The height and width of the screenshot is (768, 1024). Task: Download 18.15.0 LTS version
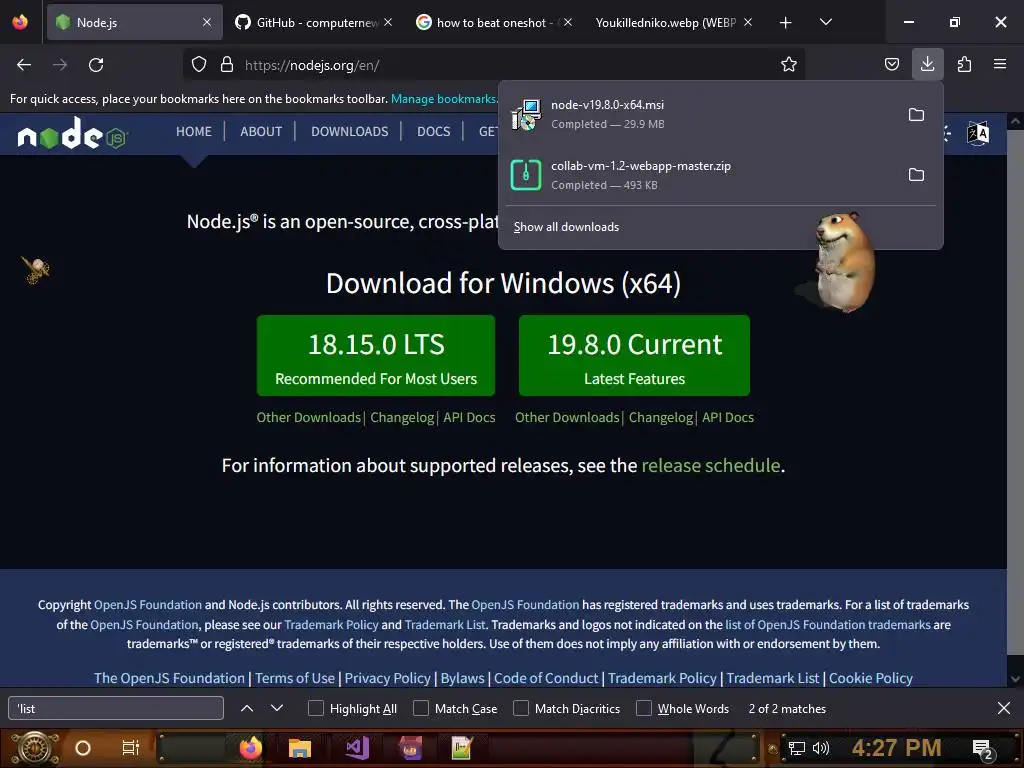point(376,355)
